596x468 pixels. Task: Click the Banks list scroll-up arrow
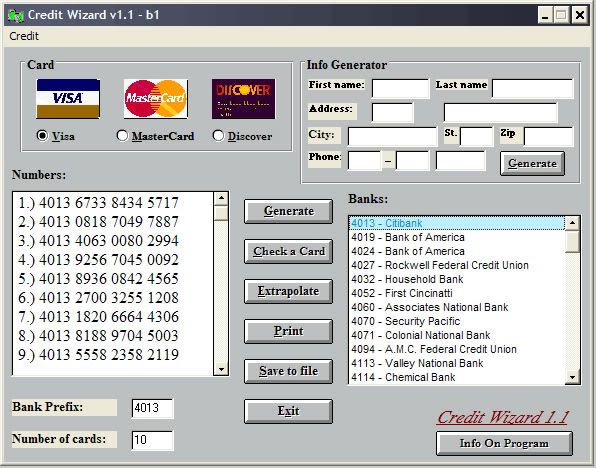(x=572, y=223)
